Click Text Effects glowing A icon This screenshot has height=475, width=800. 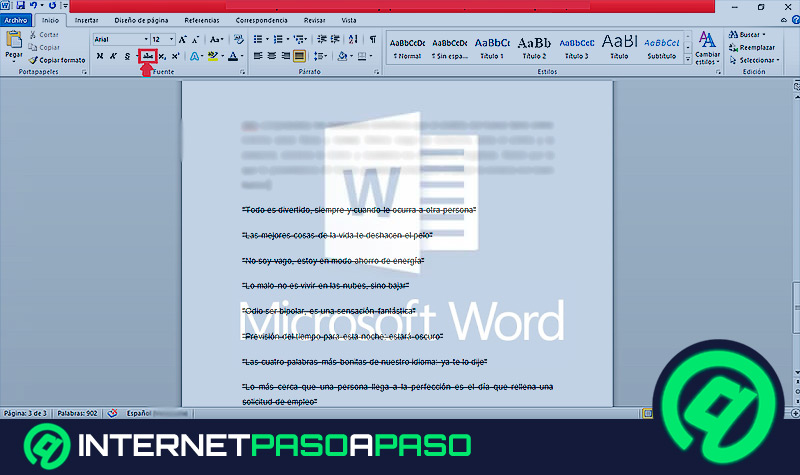point(194,56)
